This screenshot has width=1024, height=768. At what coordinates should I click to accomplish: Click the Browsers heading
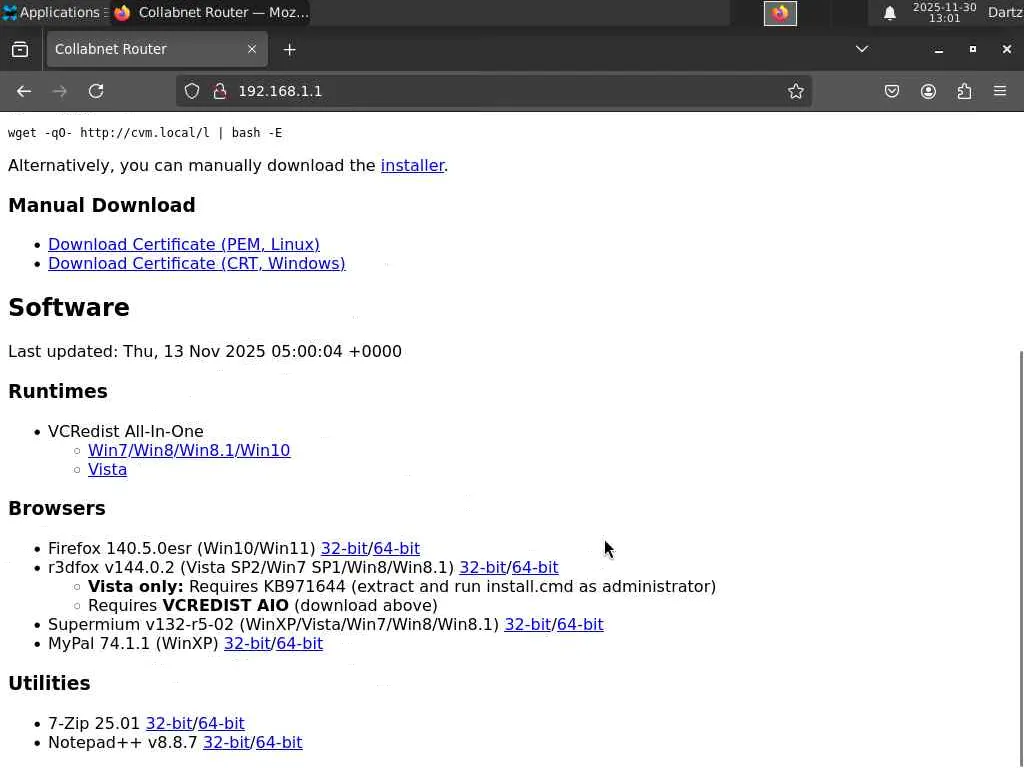[57, 508]
